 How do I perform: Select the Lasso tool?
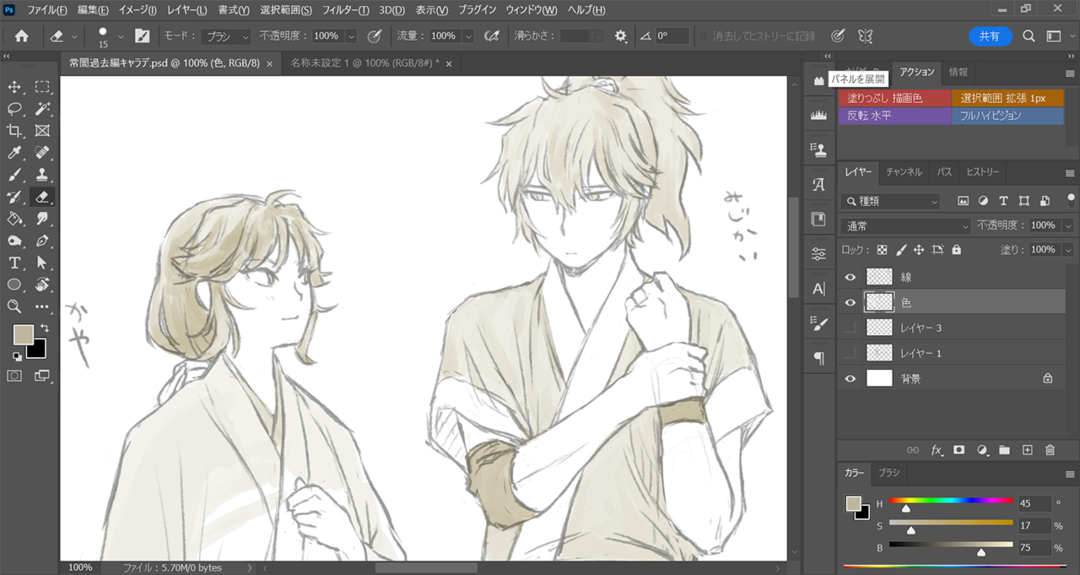coord(15,109)
